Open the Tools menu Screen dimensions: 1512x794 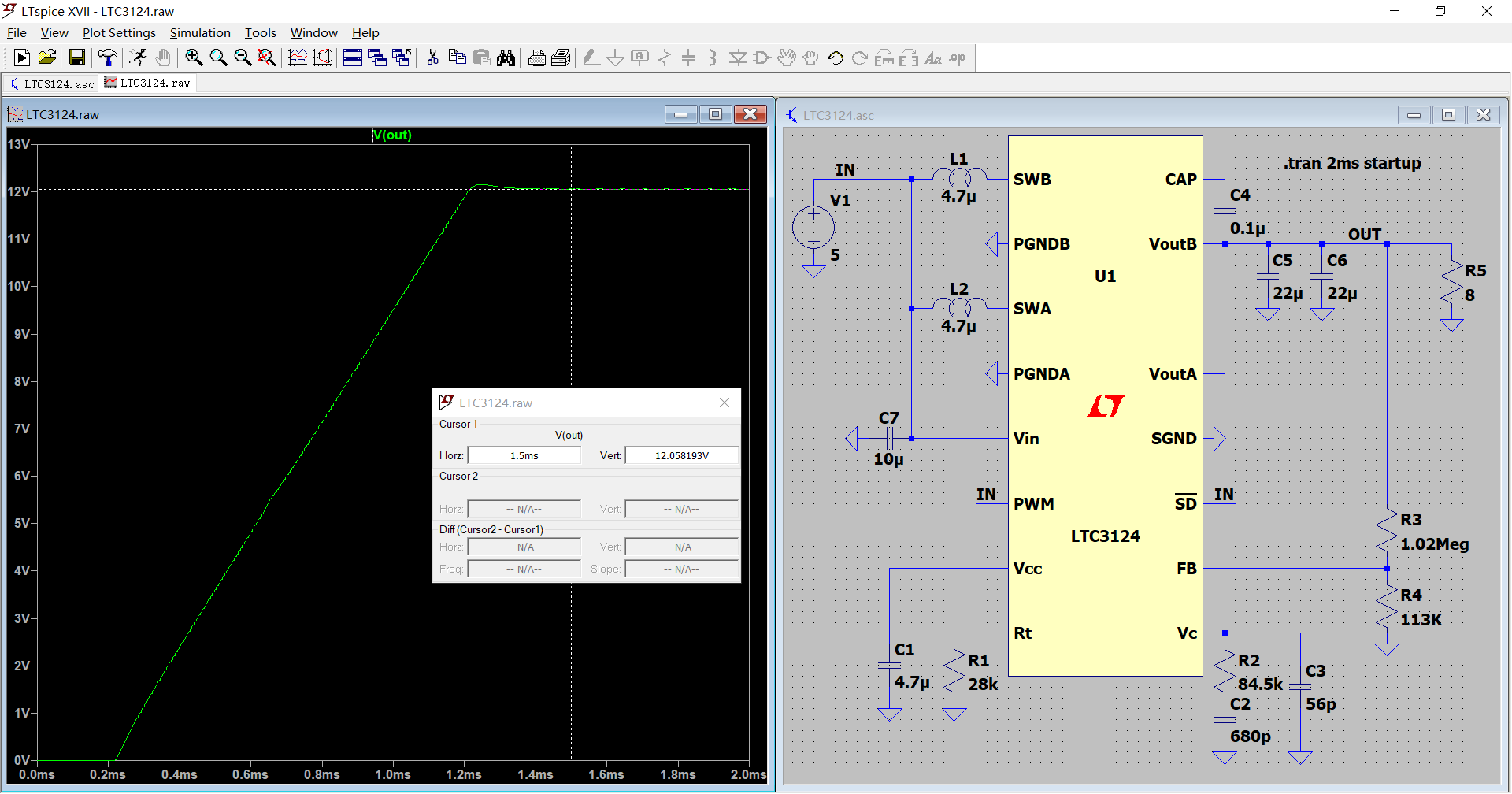(260, 32)
